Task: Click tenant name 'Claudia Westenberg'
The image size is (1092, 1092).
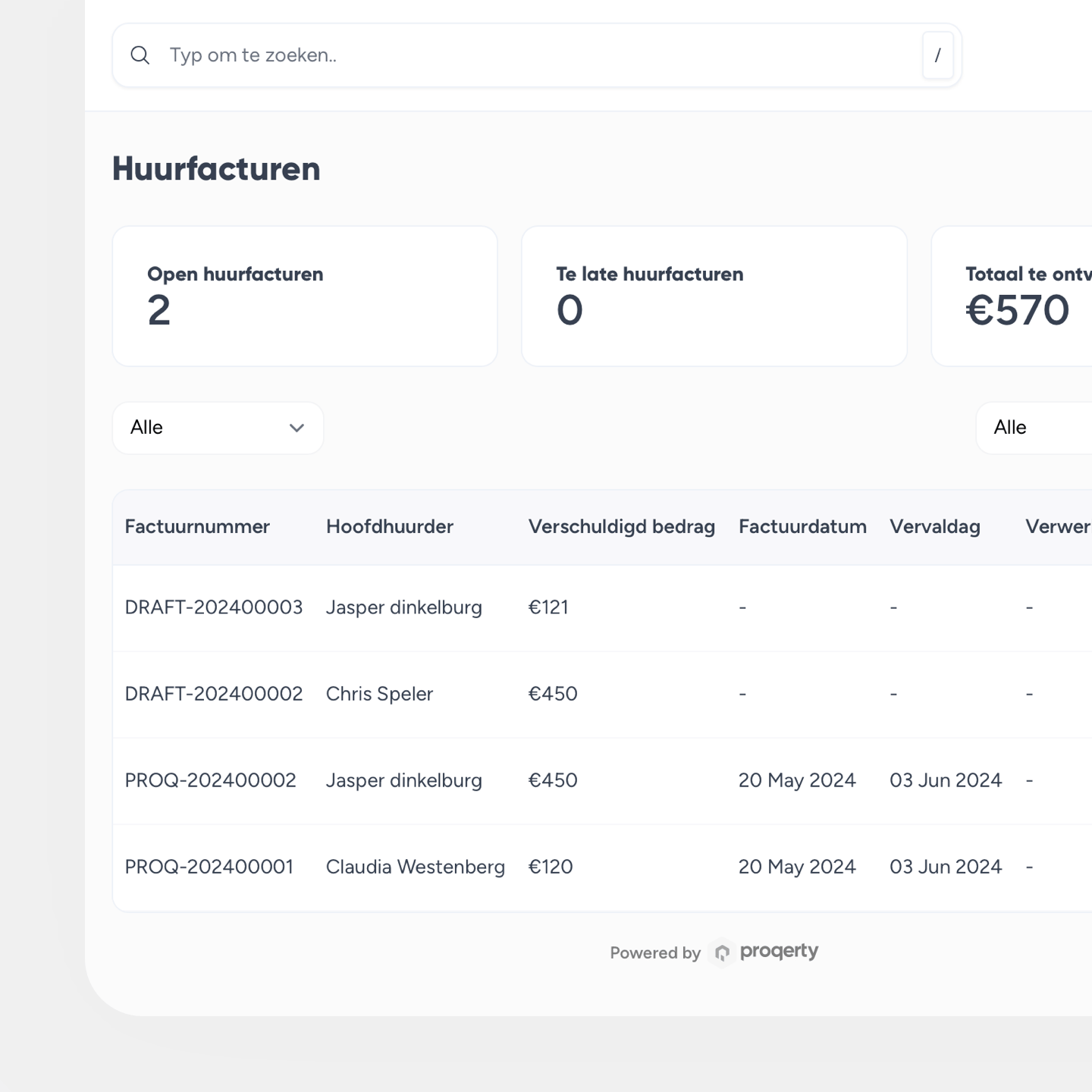Action: point(416,867)
